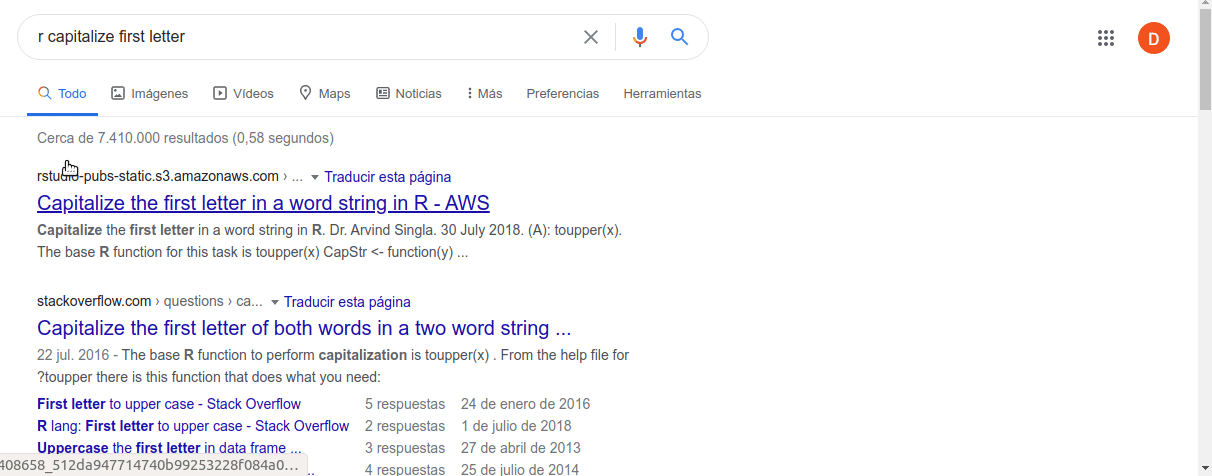This screenshot has height=476, width=1212.
Task: Click "5 respuestas" text
Action: tap(405, 404)
